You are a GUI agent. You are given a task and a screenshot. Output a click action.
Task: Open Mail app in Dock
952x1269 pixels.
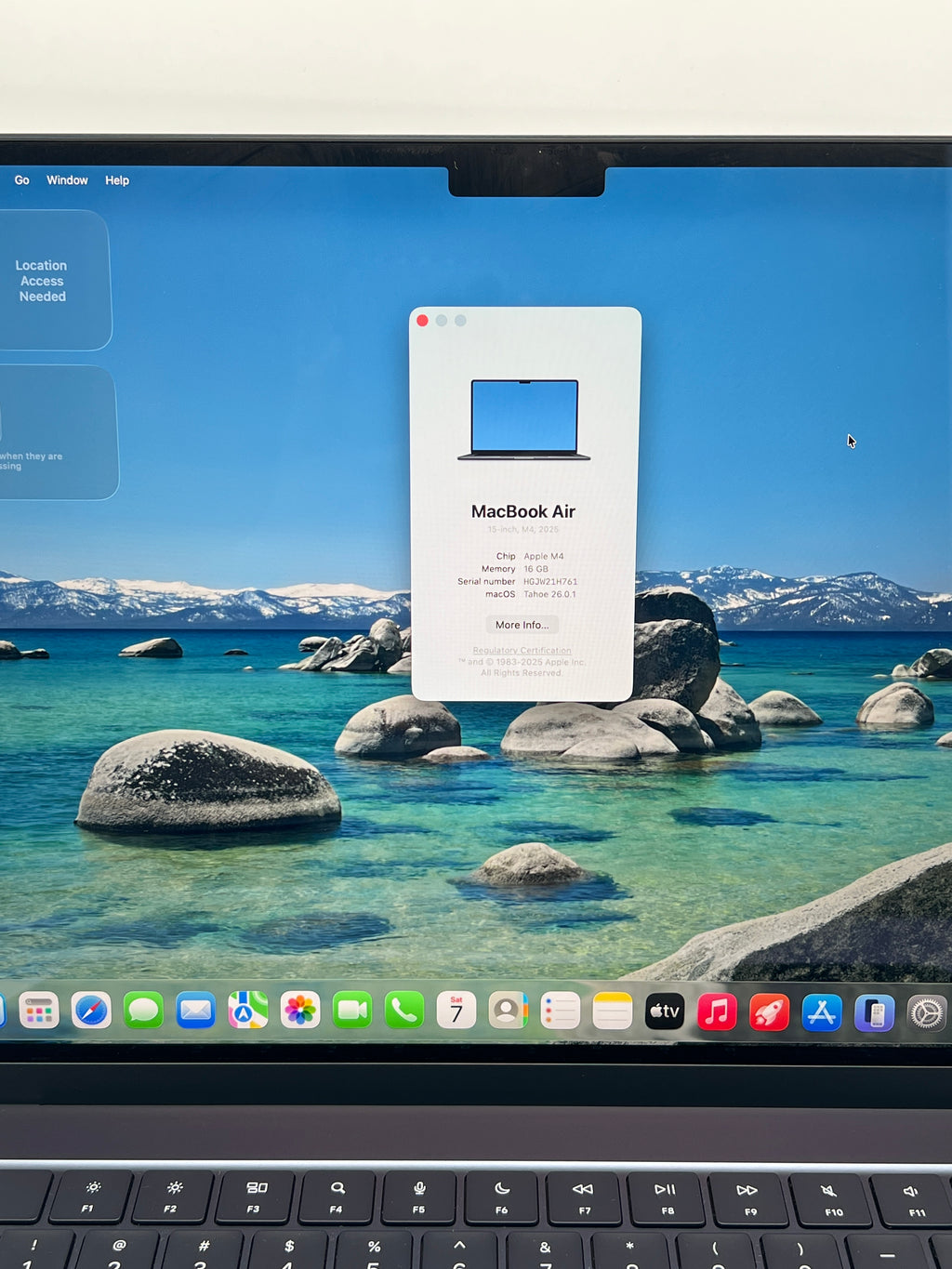click(x=195, y=1011)
